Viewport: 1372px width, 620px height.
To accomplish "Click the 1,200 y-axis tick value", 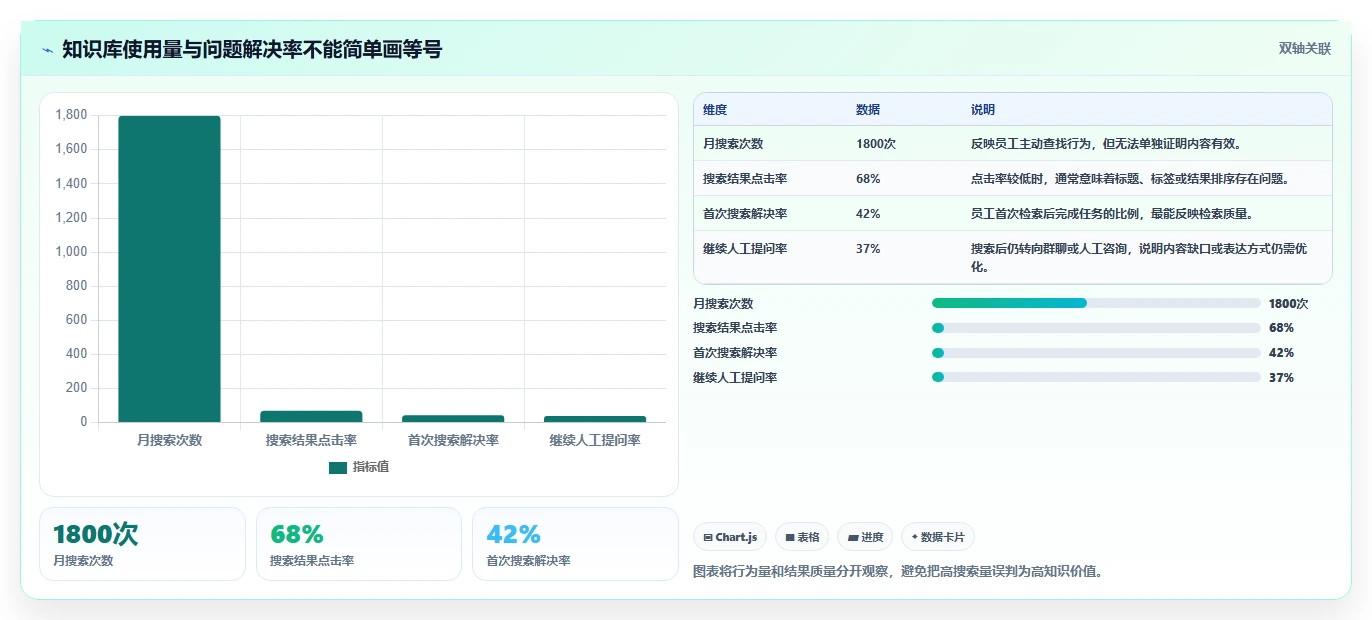I will point(72,217).
